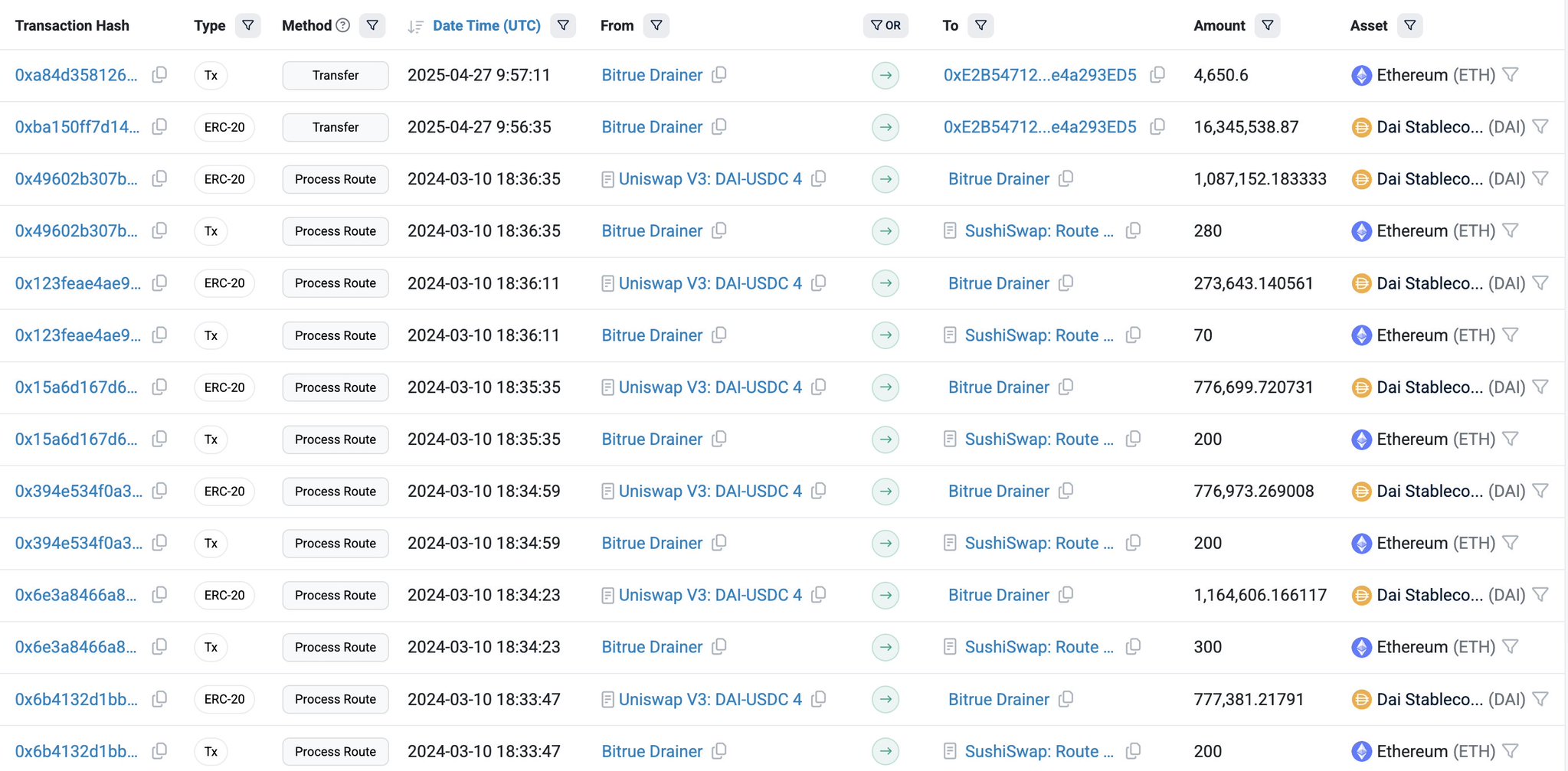Screen dimensions: 1568x771
Task: Click DAI logo in 776,973.269008 row
Action: [1361, 491]
